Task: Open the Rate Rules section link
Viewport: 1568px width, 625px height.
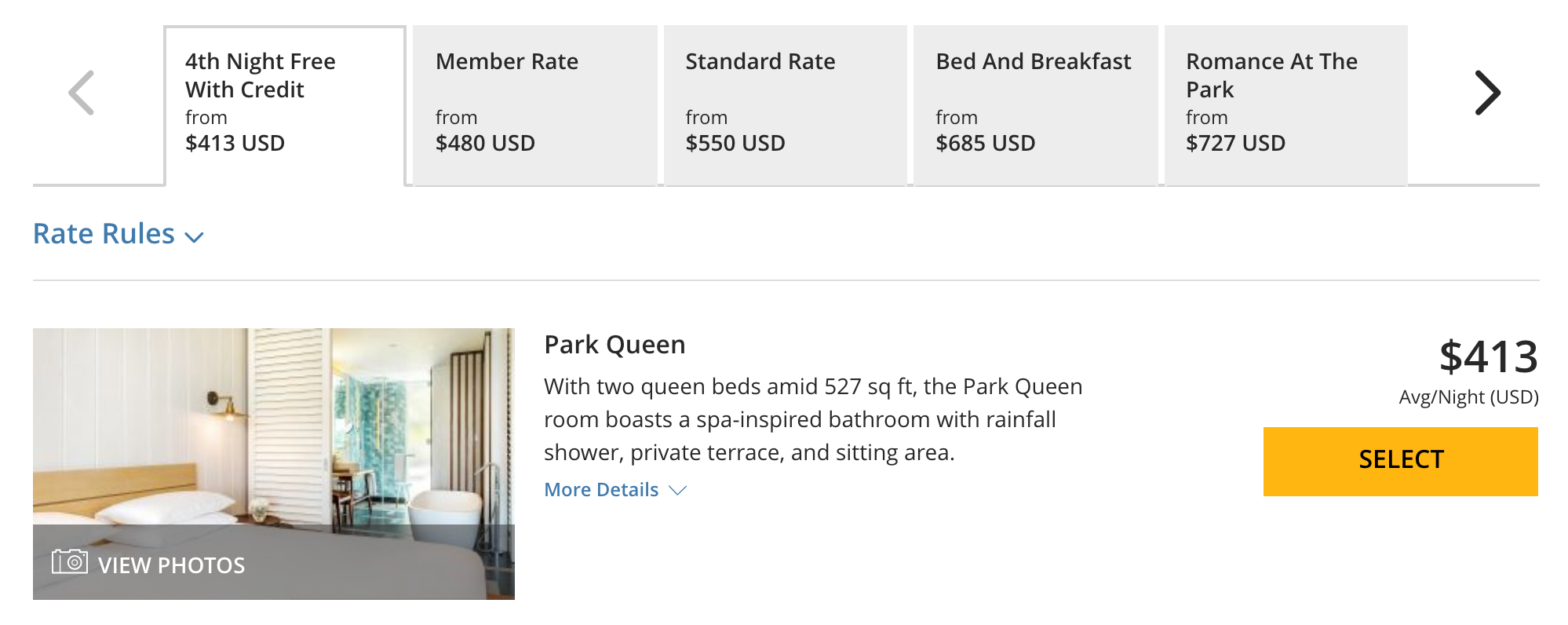Action: tap(104, 234)
